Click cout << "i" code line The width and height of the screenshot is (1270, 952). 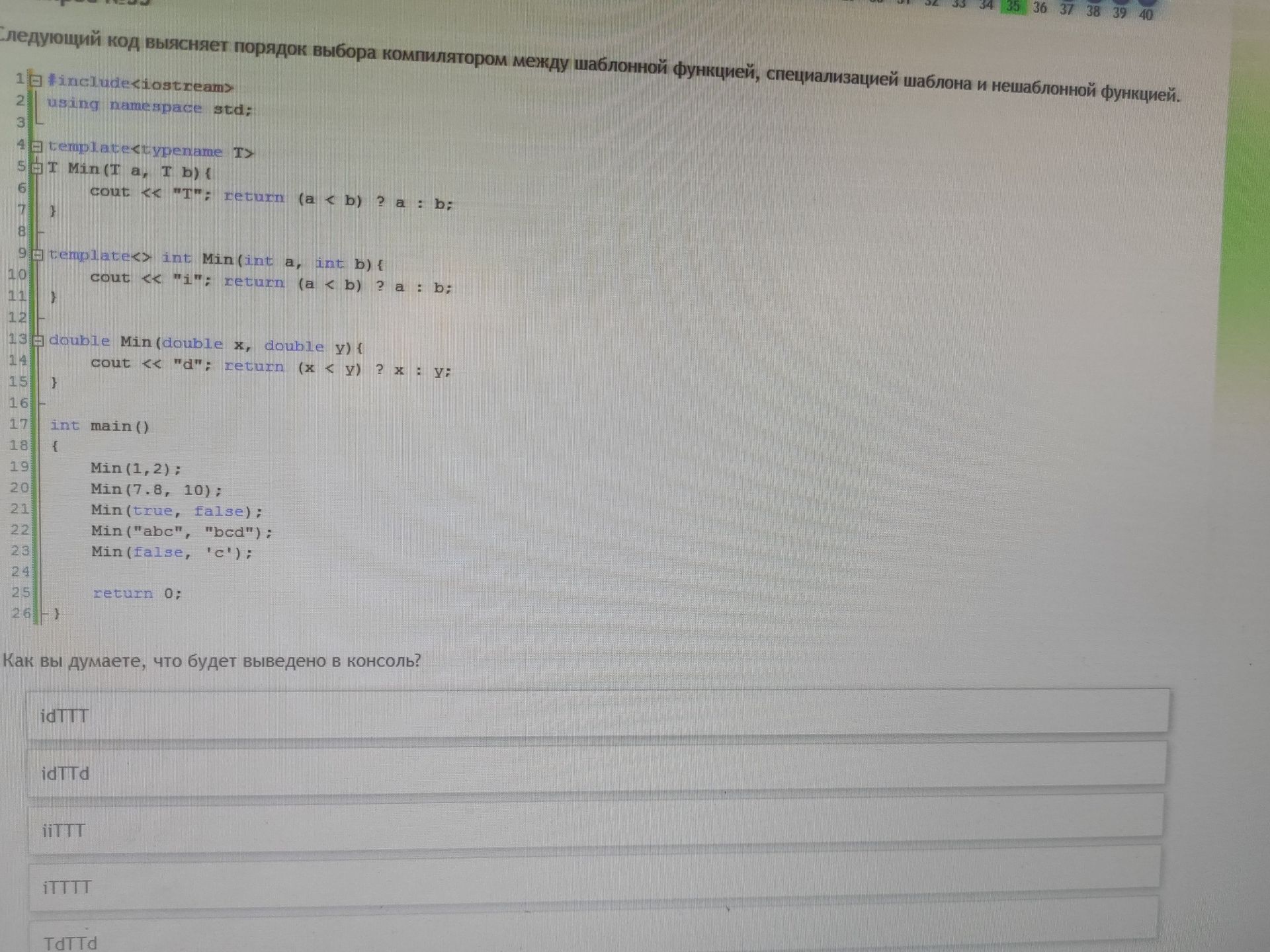[271, 282]
